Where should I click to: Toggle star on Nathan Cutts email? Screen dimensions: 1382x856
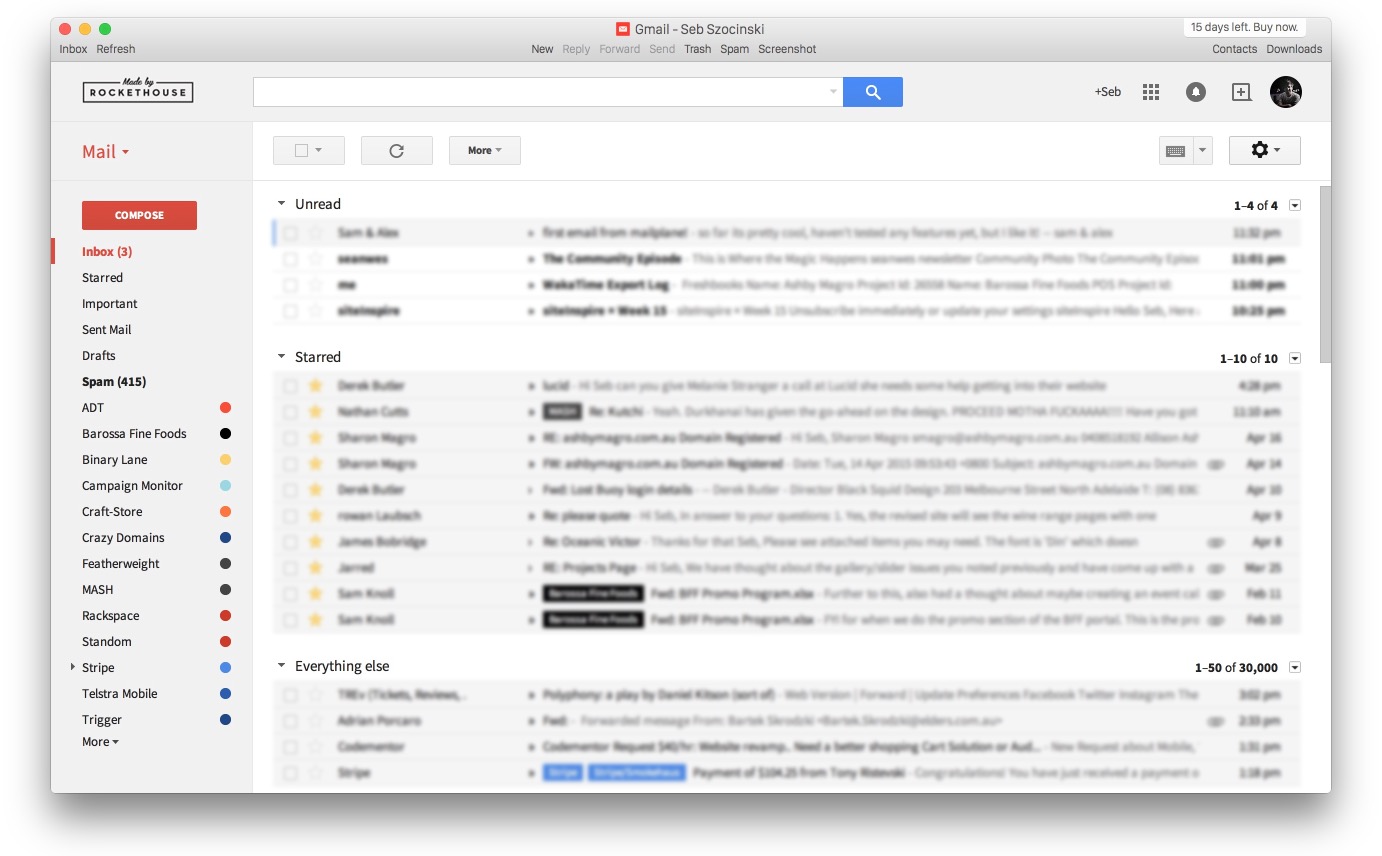pos(316,412)
